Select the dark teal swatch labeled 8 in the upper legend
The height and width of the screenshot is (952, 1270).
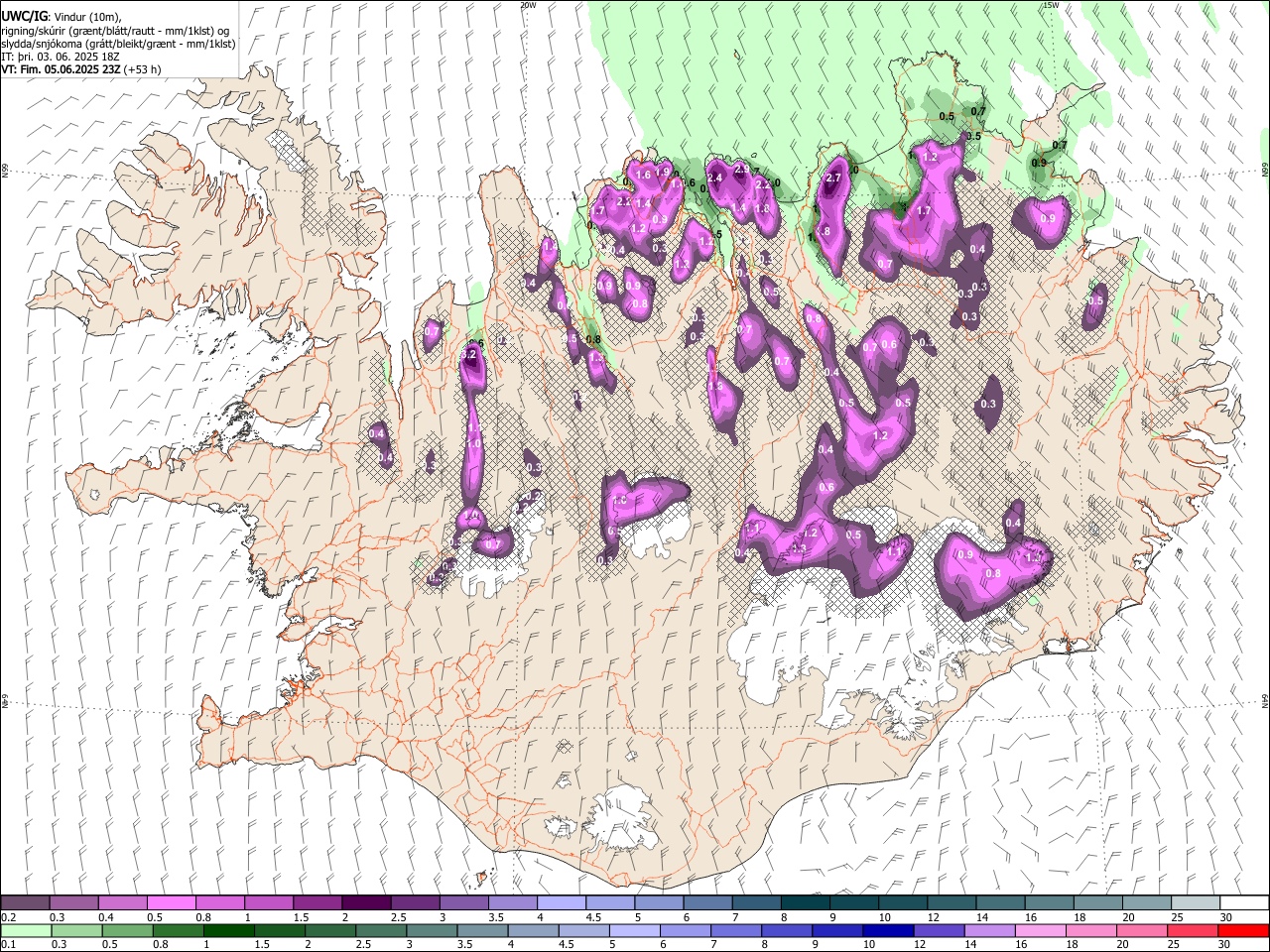[805, 902]
